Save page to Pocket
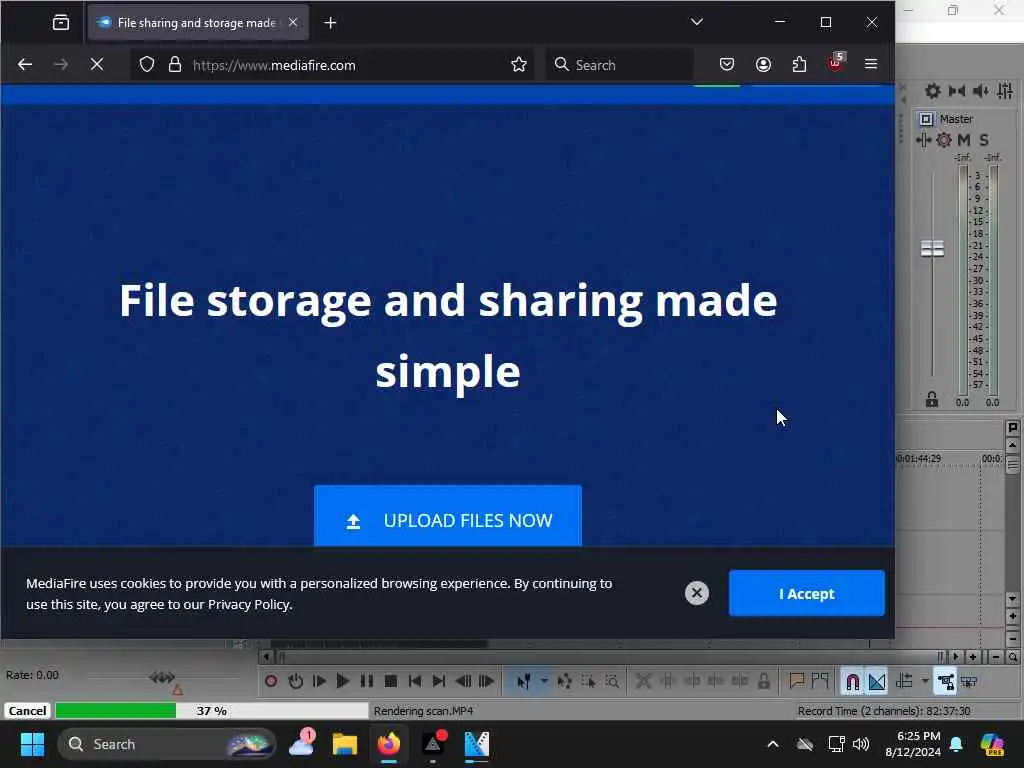1024x768 pixels. 727,65
